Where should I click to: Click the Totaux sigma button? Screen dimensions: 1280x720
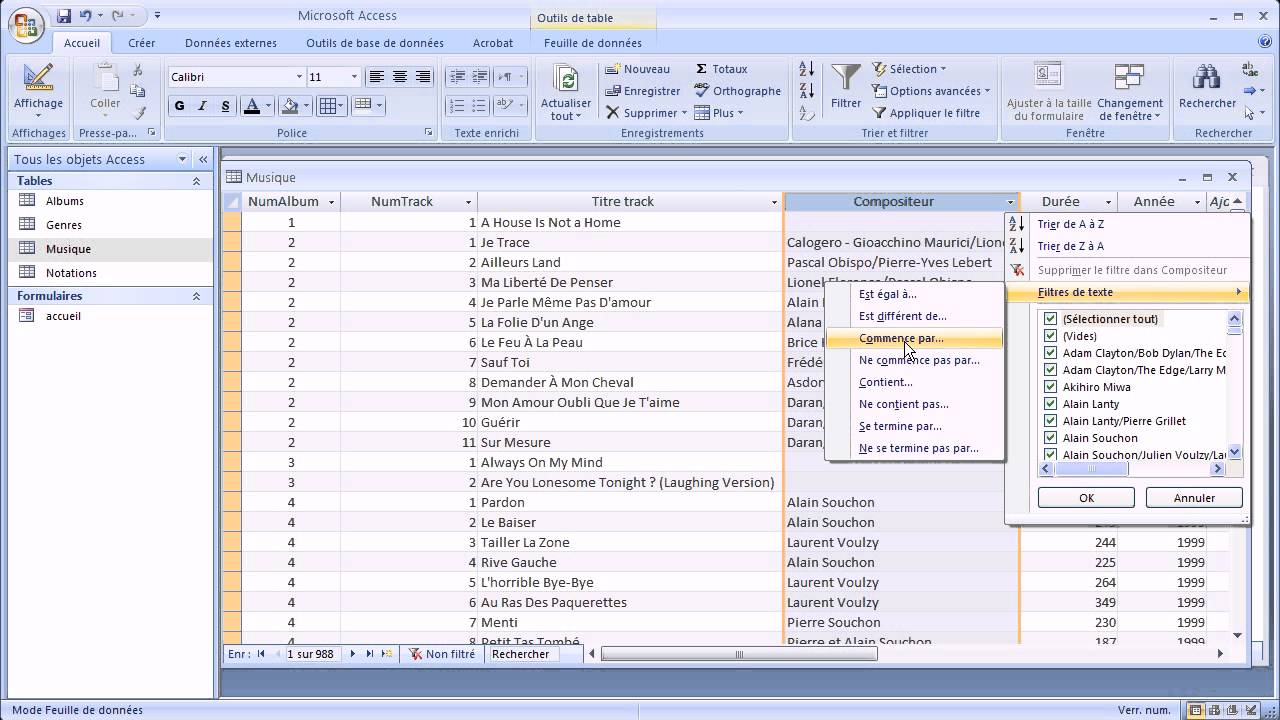[x=722, y=69]
